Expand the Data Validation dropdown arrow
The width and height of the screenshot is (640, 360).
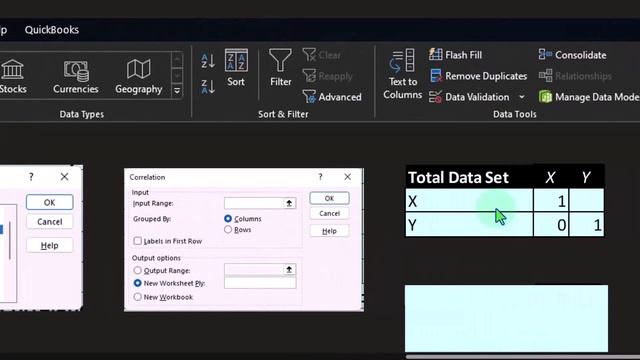coord(522,97)
